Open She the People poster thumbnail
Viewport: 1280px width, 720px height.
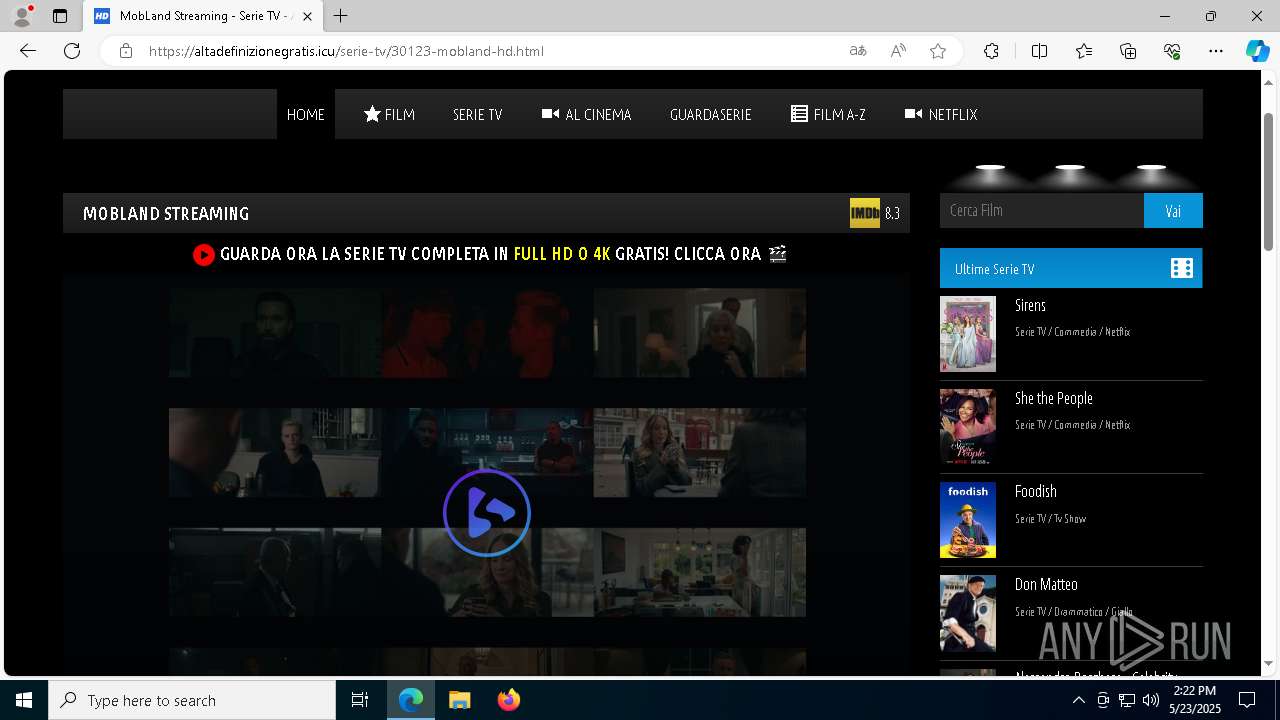tap(968, 427)
